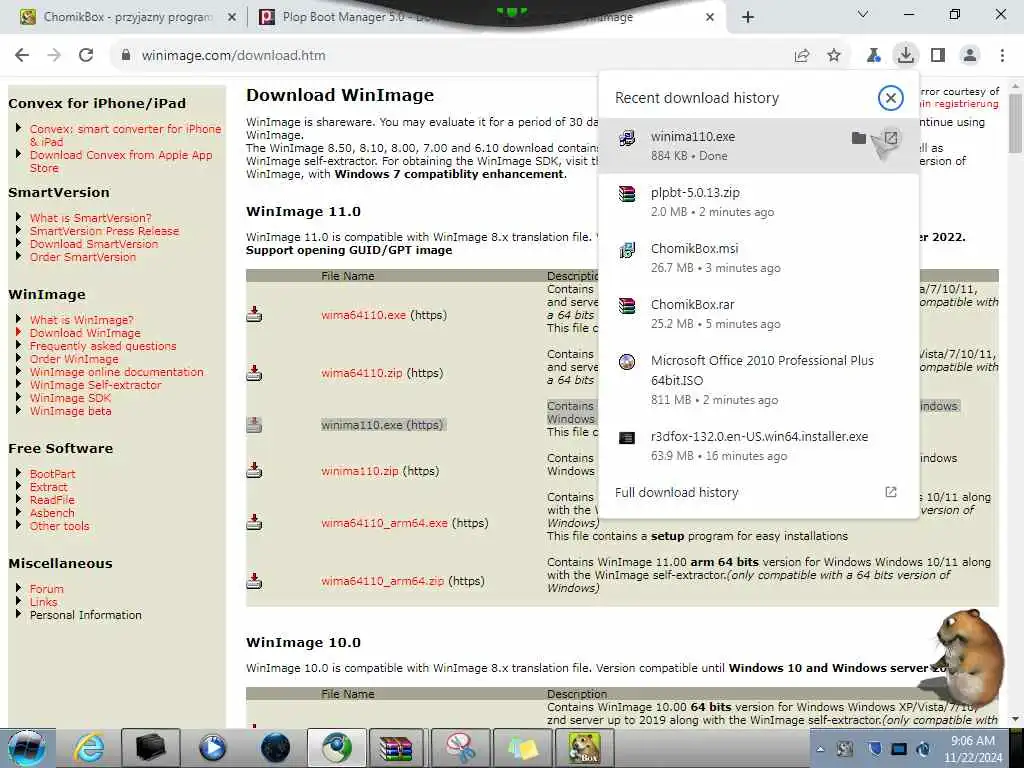1024x768 pixels.
Task: Open Chrome Labs flask icon
Action: [874, 56]
